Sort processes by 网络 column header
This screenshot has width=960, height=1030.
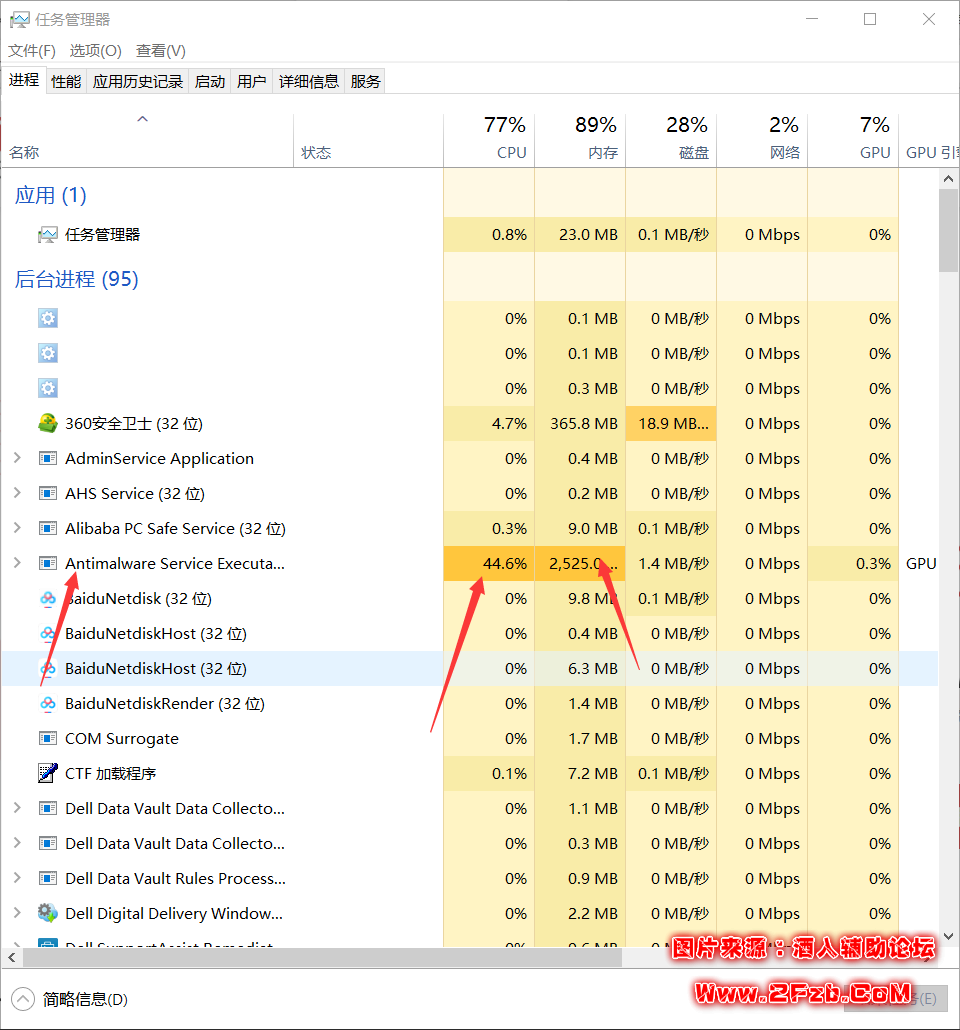[762, 140]
